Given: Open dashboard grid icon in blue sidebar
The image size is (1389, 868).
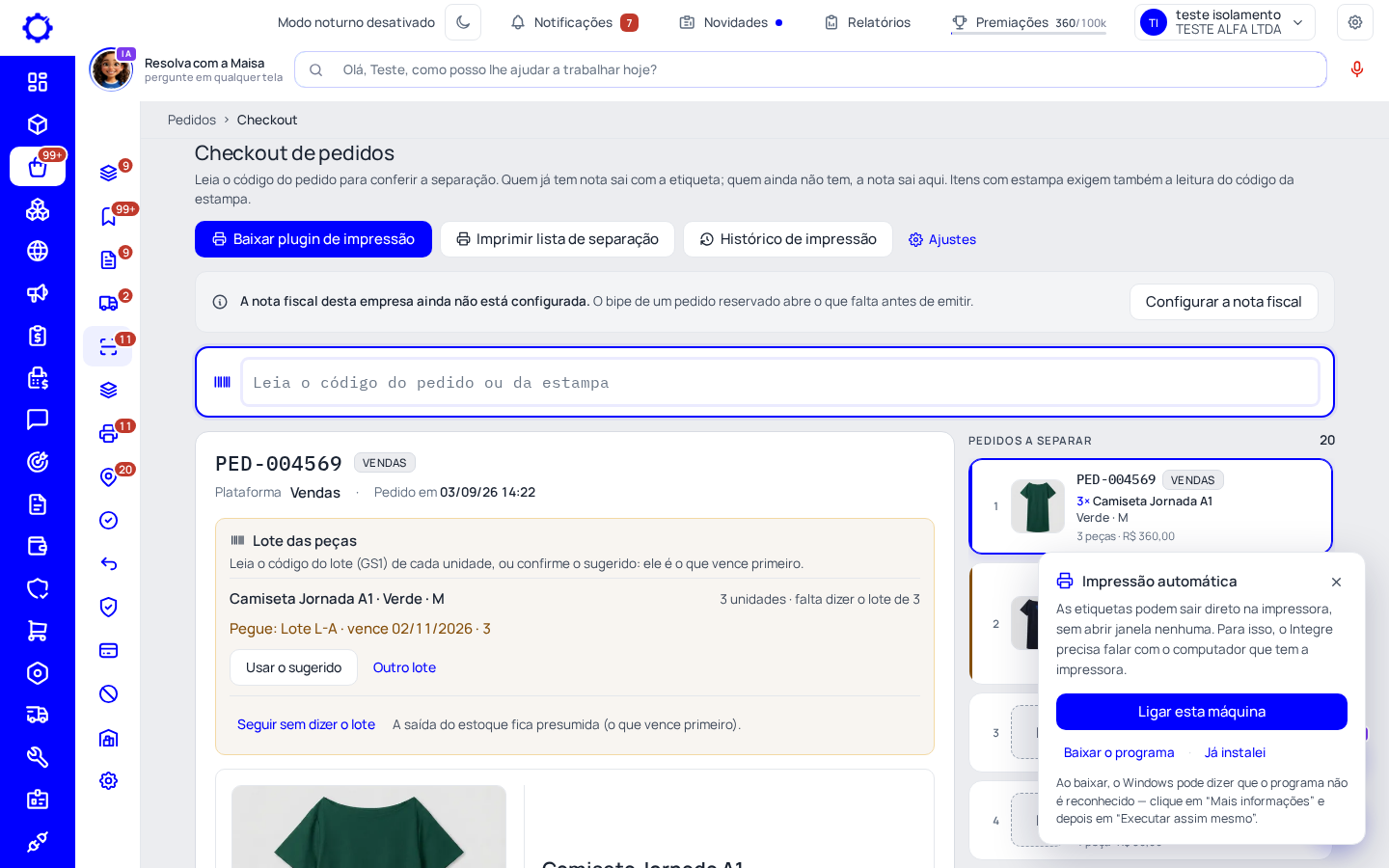Looking at the screenshot, I should click(38, 82).
